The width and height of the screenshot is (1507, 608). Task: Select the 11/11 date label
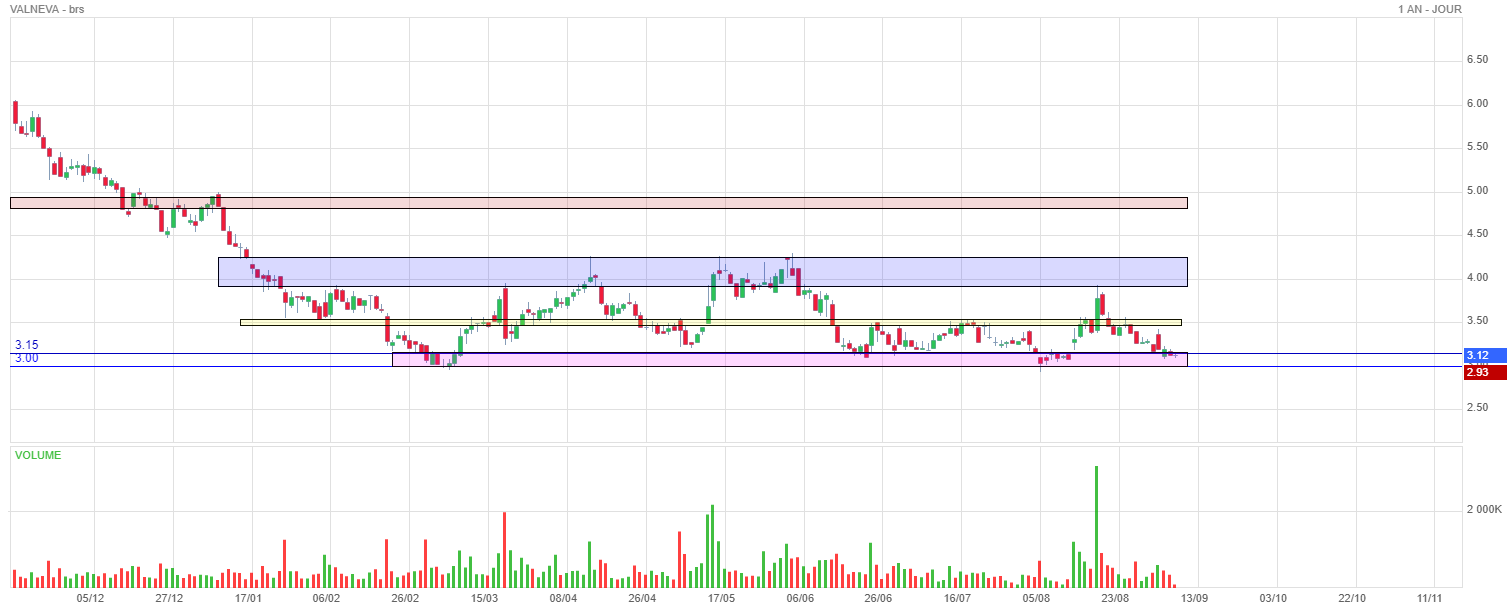tap(1431, 598)
